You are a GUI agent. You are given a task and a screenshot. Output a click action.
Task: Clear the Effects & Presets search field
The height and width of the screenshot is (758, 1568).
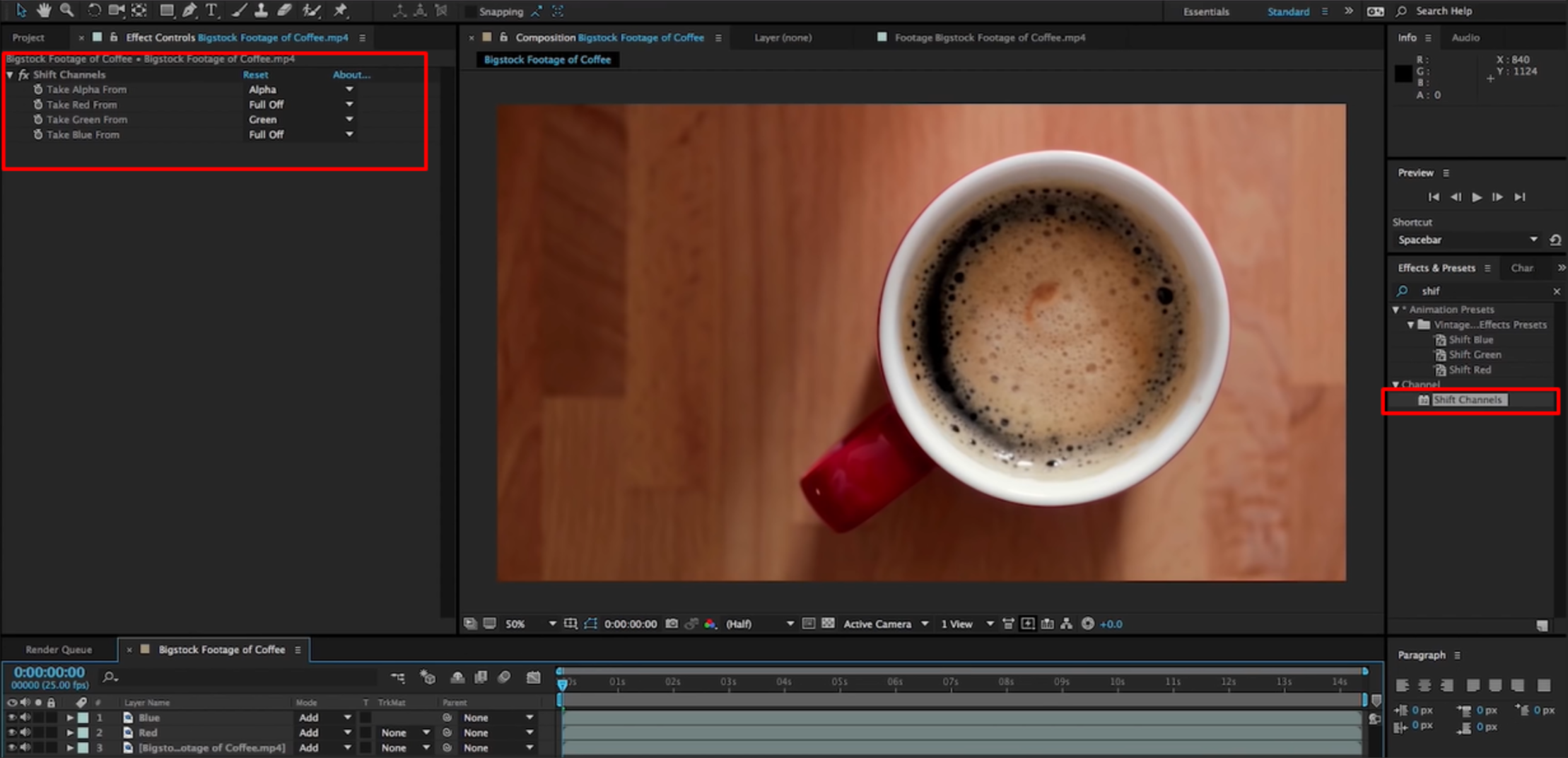click(1557, 291)
